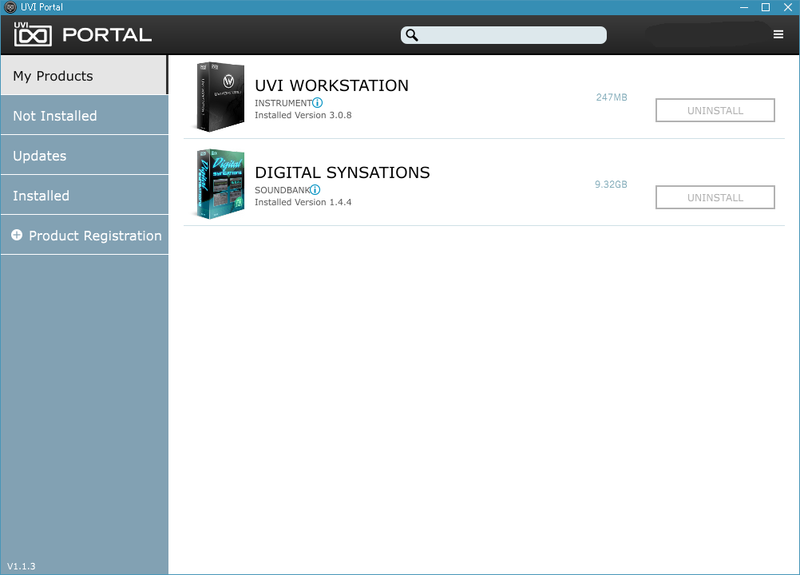Go to the Installed tab
This screenshot has width=800, height=575.
pos(84,195)
